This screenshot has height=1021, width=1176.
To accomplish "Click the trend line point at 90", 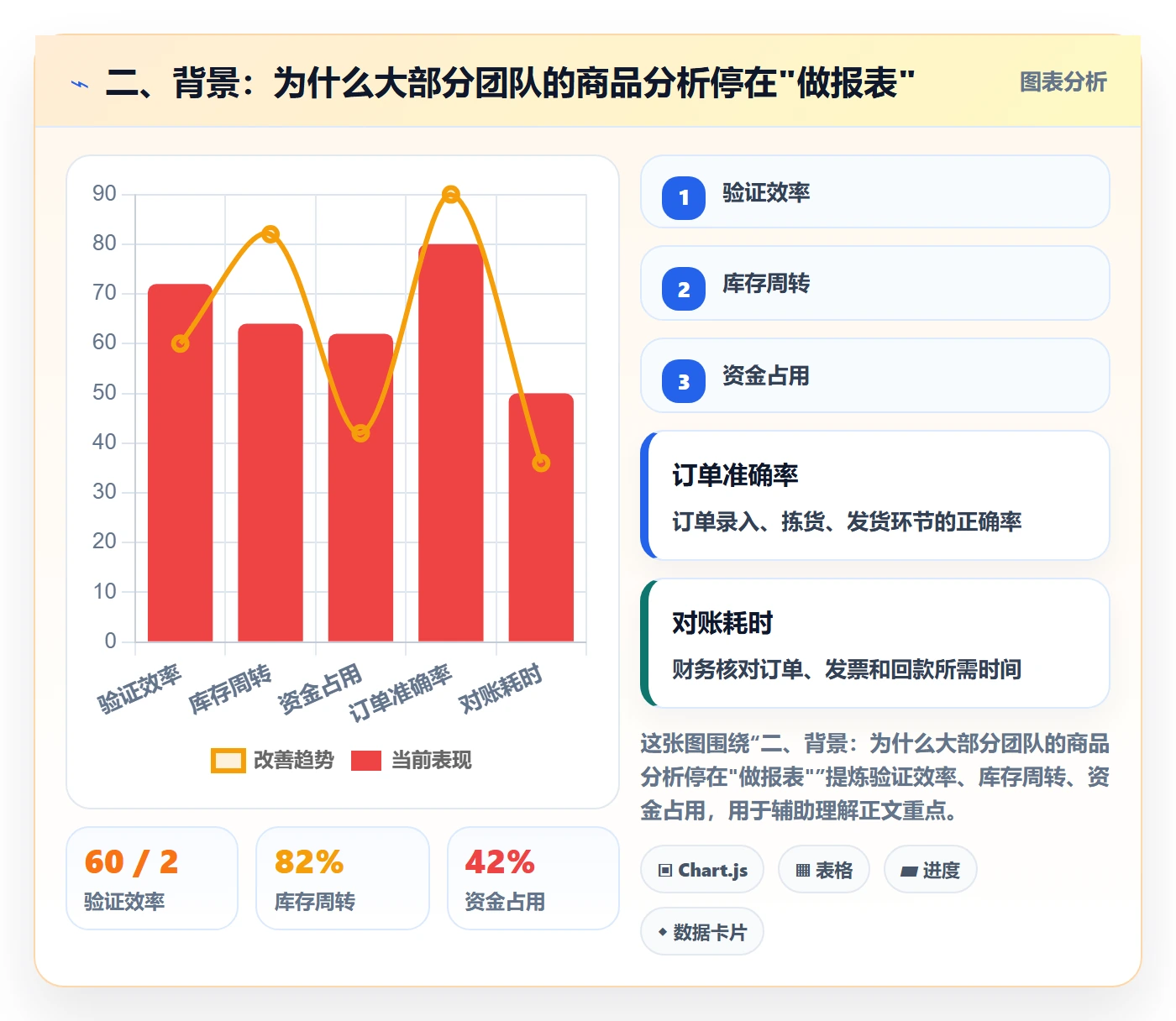I will [x=451, y=195].
